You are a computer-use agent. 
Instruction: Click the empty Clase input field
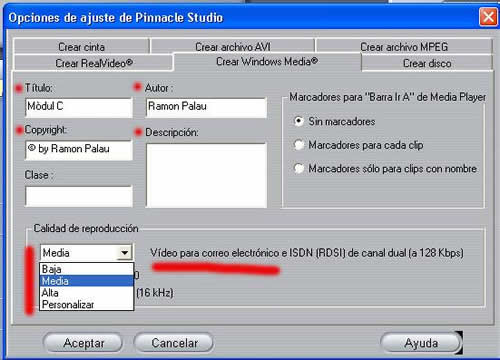click(x=79, y=196)
